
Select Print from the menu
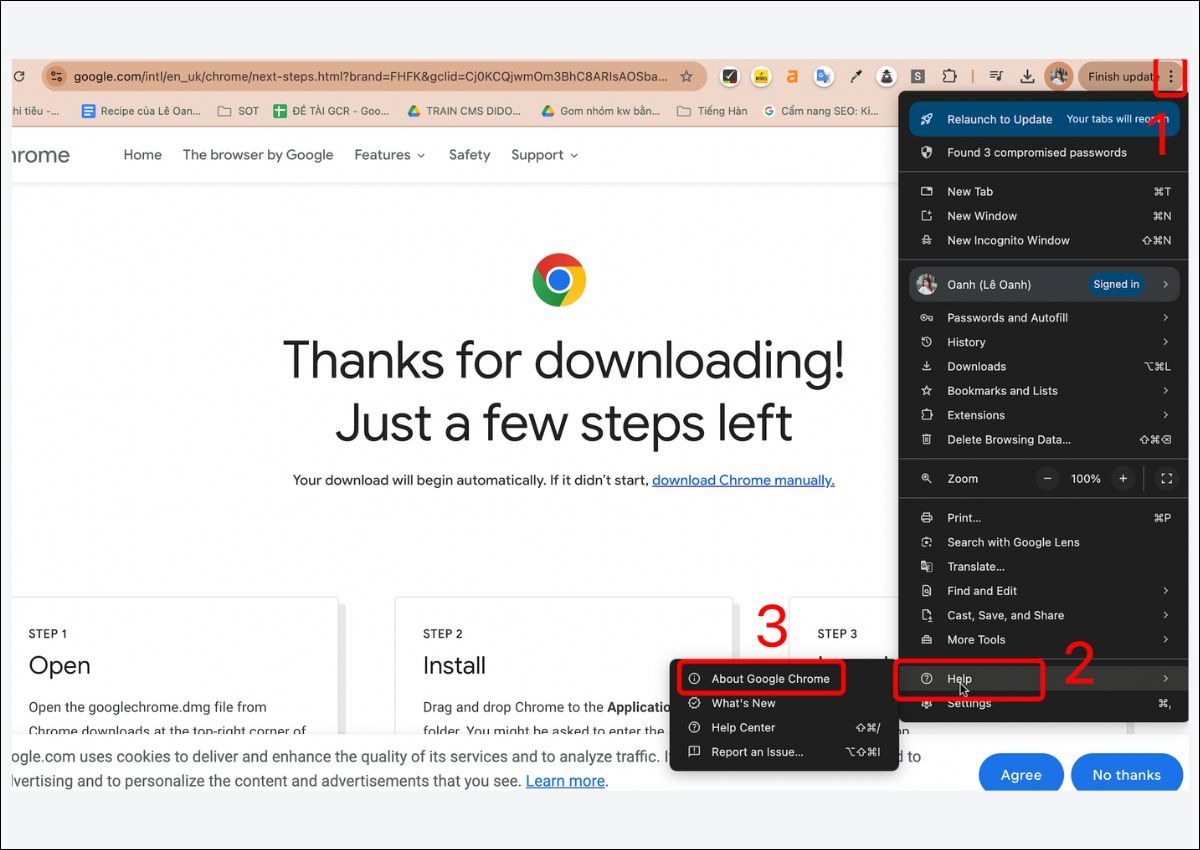(x=1044, y=518)
